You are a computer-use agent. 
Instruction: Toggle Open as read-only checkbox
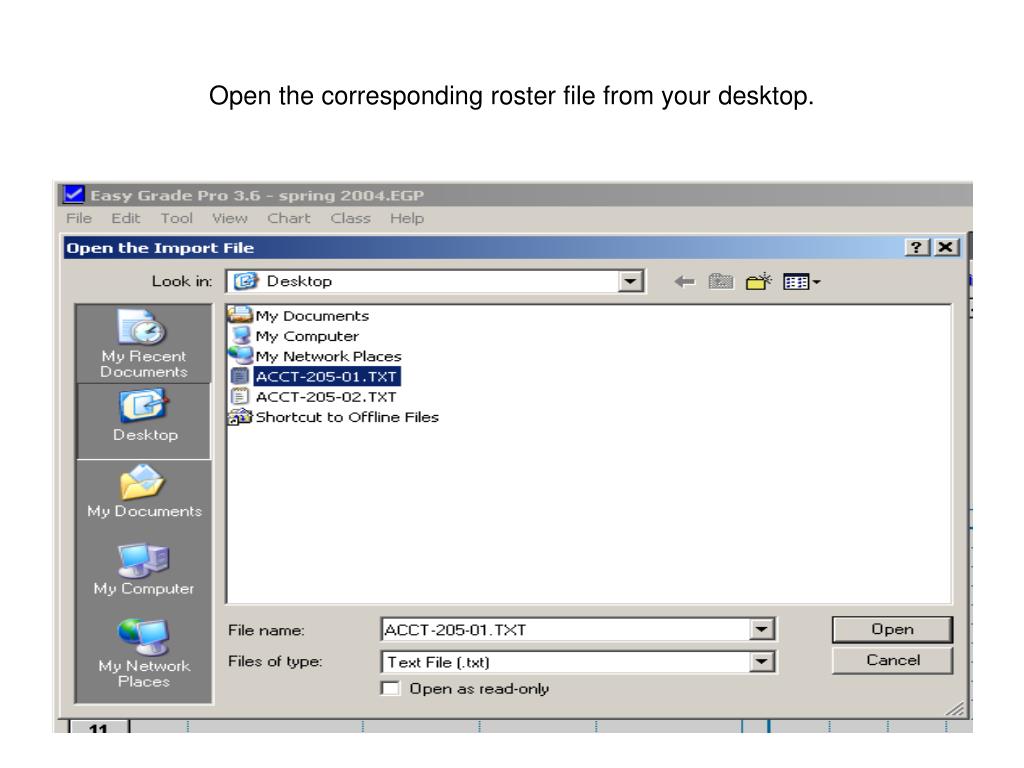point(390,688)
